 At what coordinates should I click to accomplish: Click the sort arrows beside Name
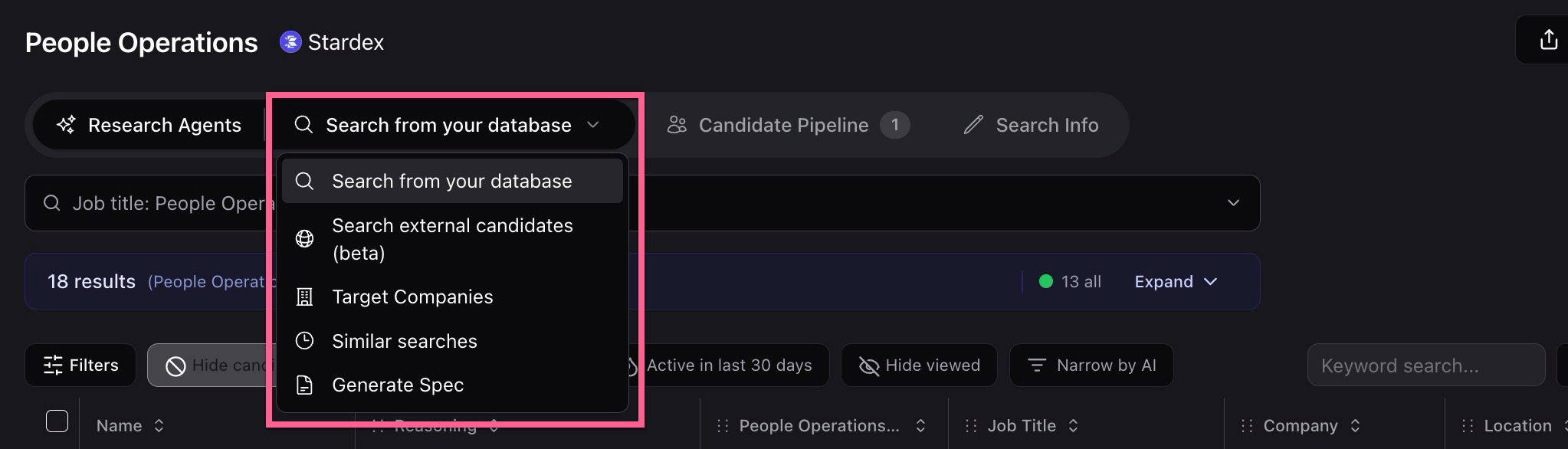coord(159,425)
